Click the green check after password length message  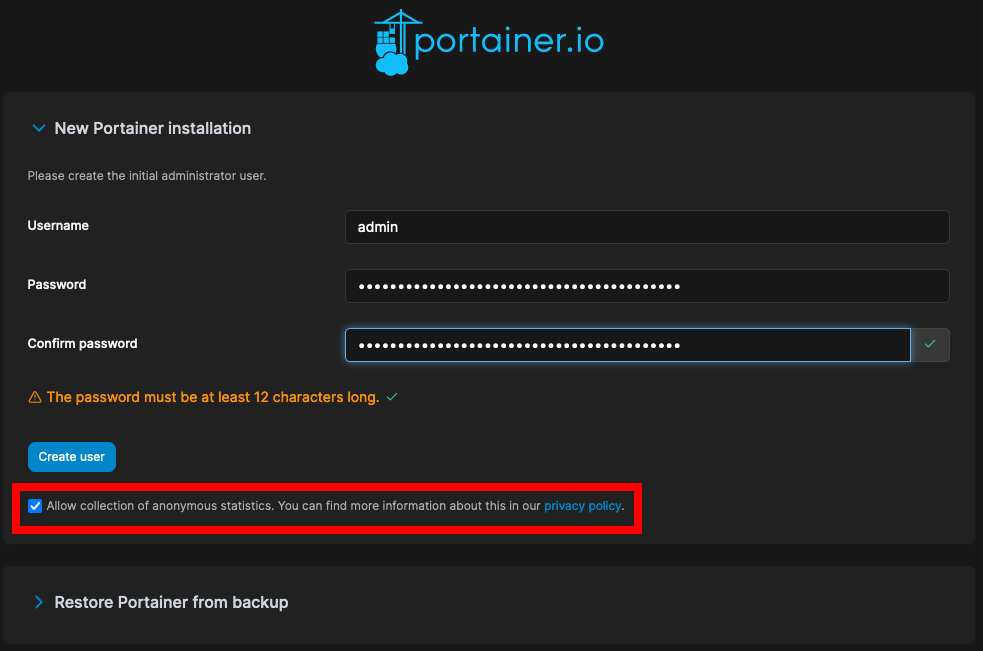pos(392,397)
